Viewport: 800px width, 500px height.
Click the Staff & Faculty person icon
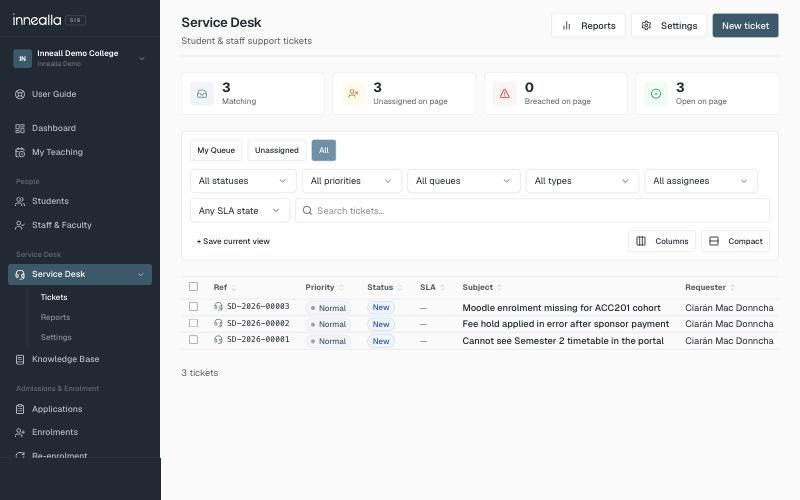point(20,225)
